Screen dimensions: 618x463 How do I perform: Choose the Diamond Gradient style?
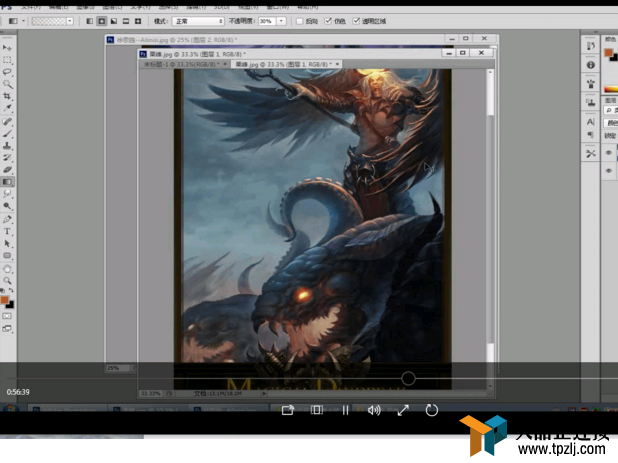tap(138, 21)
